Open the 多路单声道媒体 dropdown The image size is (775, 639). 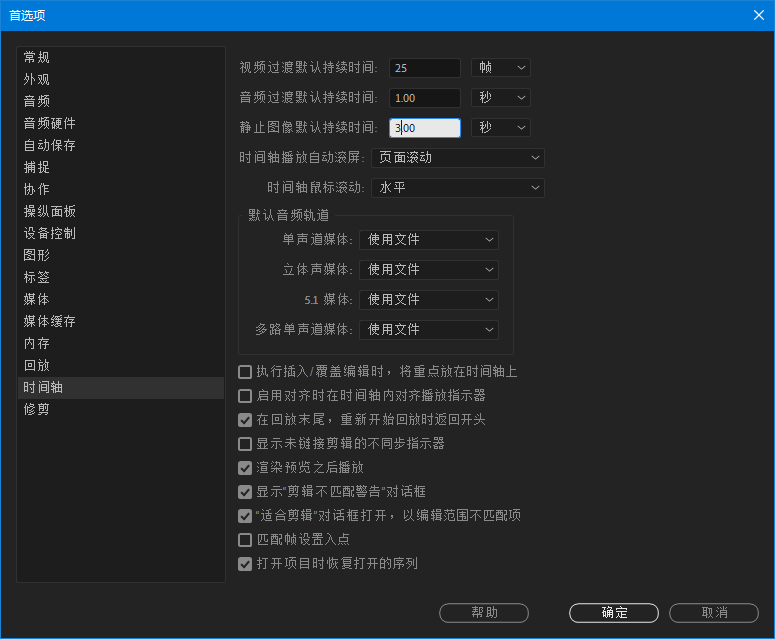(x=429, y=330)
